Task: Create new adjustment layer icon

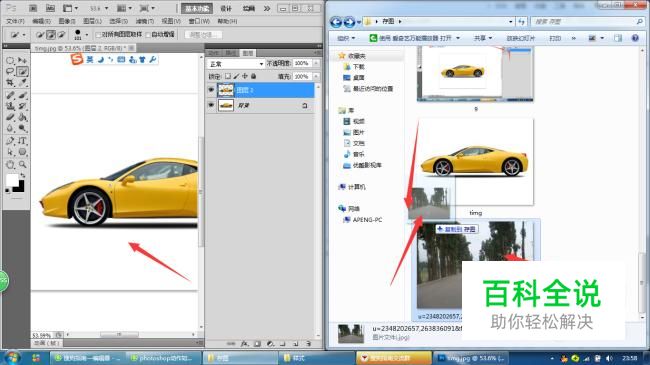Action: 270,343
